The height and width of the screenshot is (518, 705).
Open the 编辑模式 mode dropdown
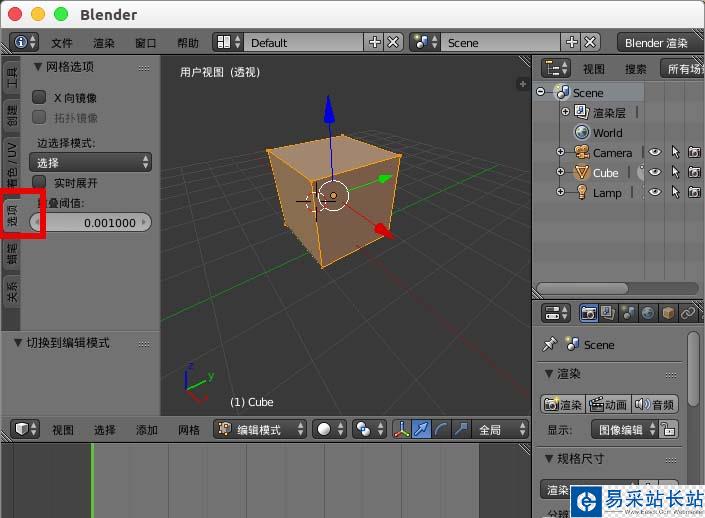[x=260, y=429]
